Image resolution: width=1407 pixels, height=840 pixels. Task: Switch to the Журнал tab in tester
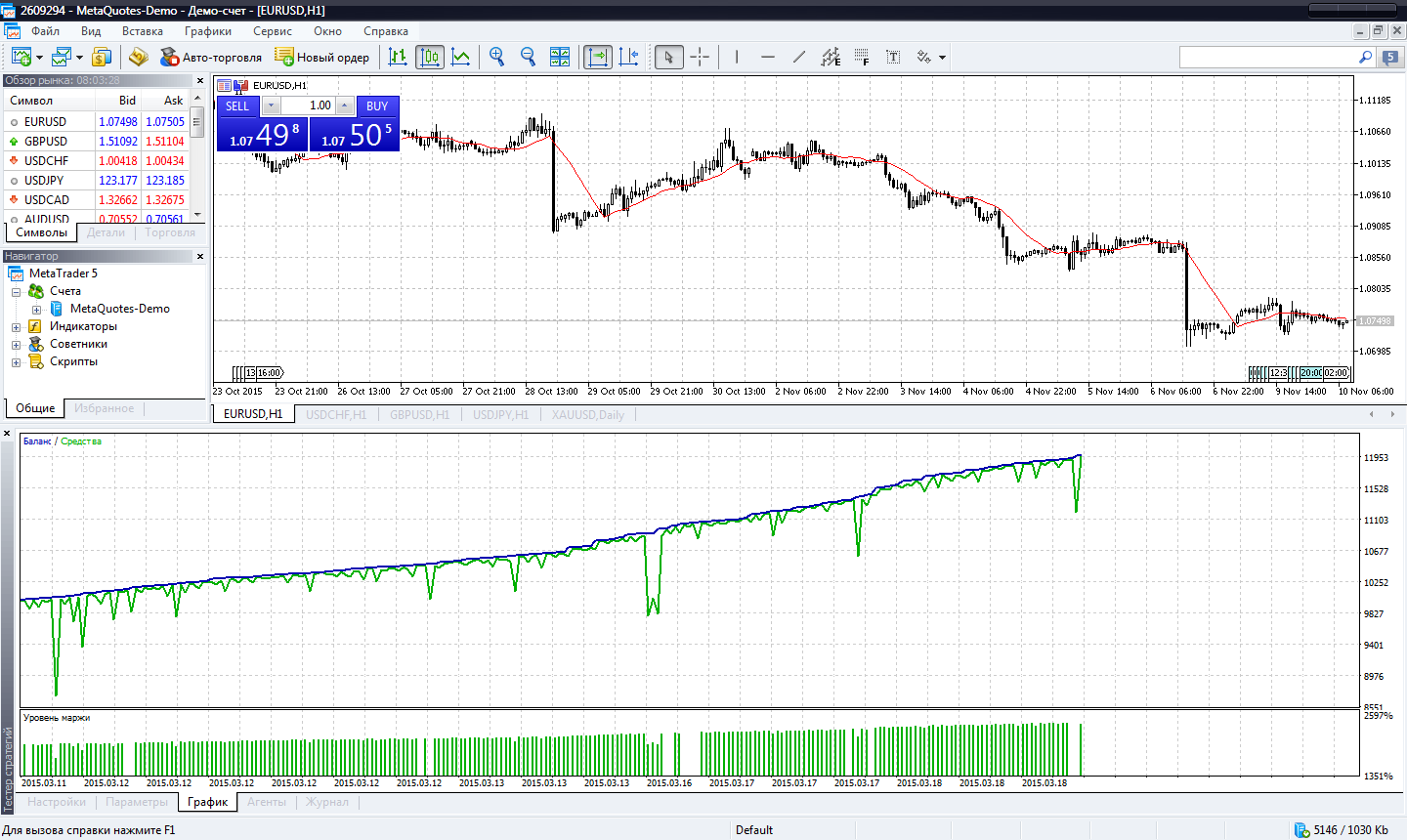(326, 802)
